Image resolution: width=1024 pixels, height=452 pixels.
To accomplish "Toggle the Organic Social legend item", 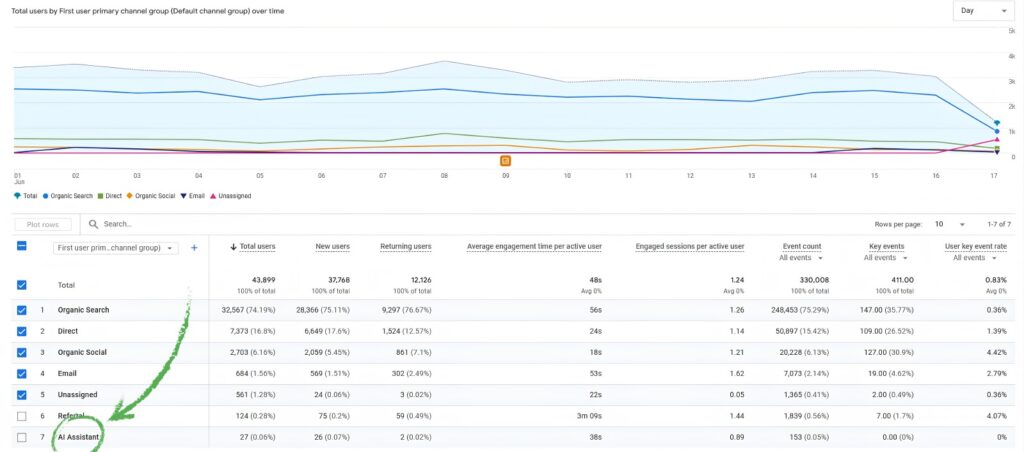I will pyautogui.click(x=150, y=196).
